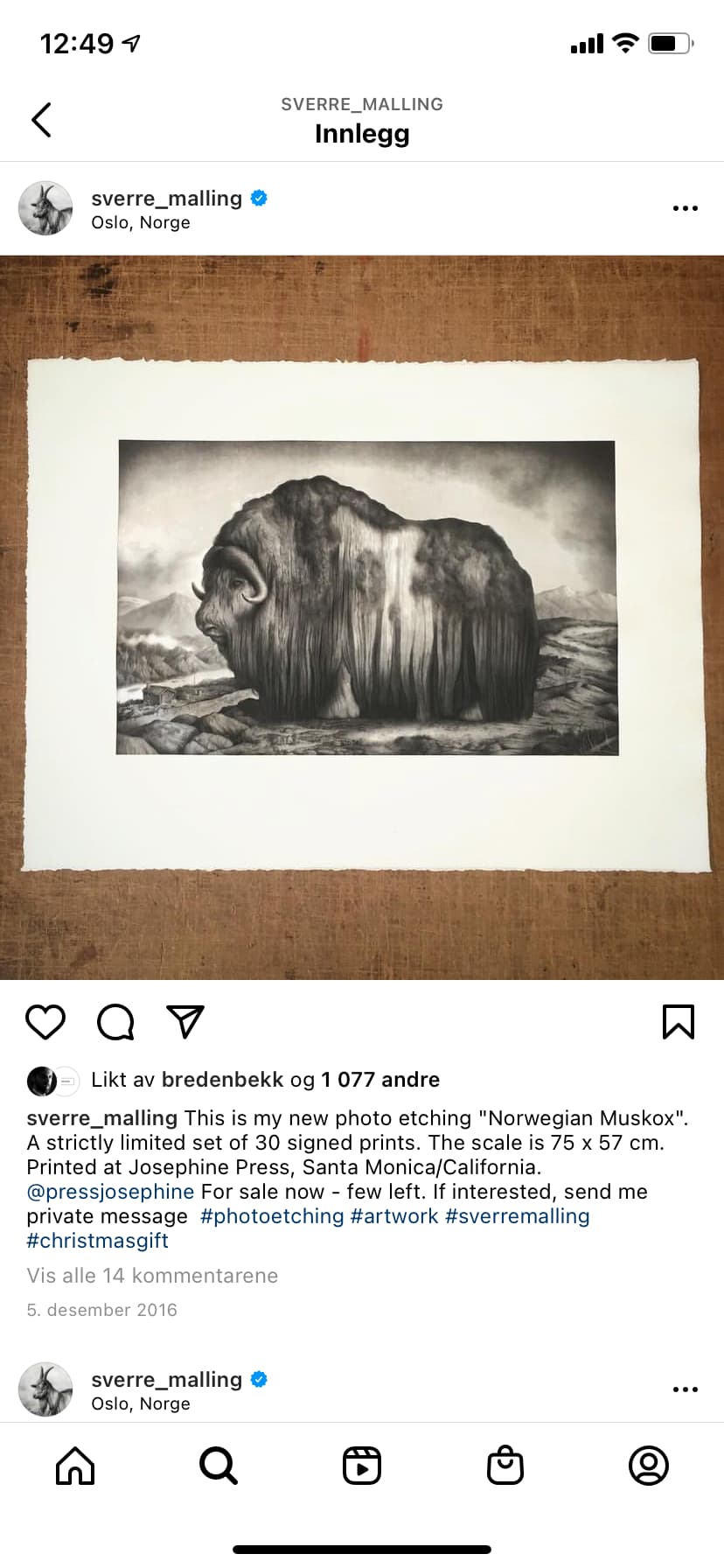The image size is (724, 1568).
Task: Open comments via the speech bubble icon
Action: (x=115, y=1022)
